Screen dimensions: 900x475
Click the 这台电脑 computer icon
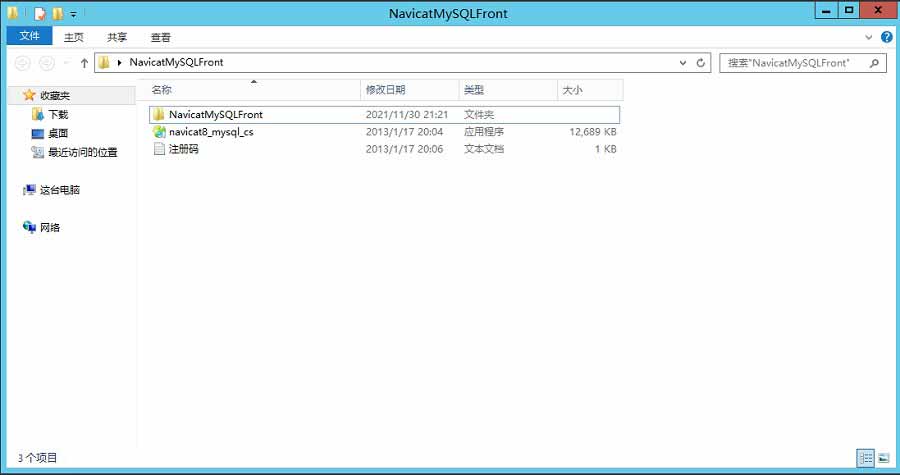pos(29,190)
